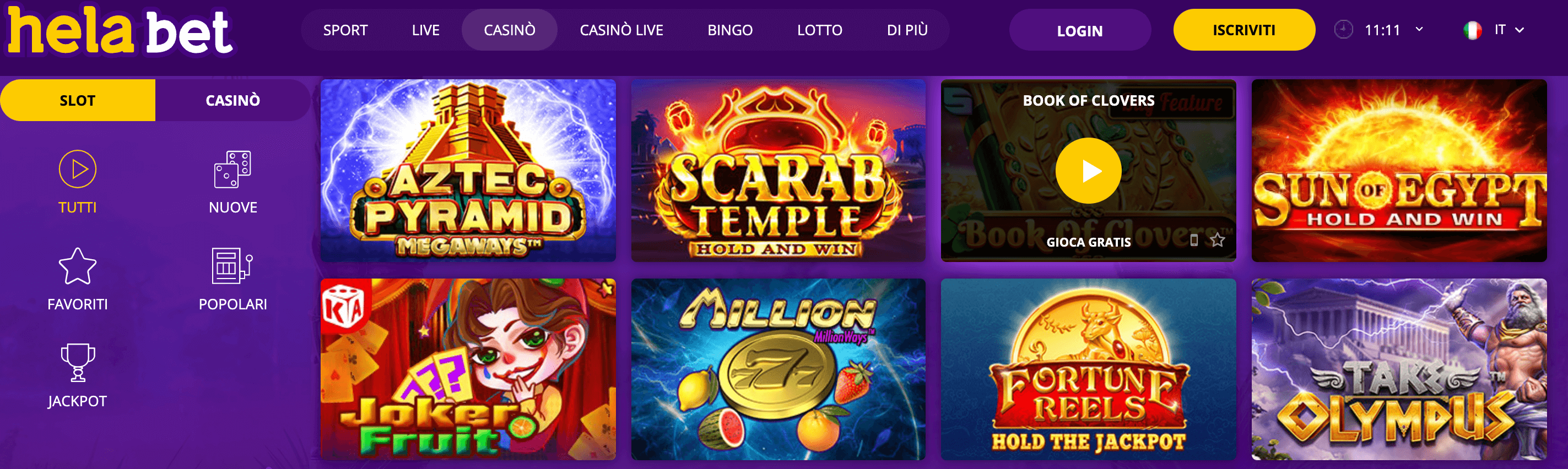Open the DI PIÙ menu
This screenshot has width=1568, height=469.
coord(907,30)
